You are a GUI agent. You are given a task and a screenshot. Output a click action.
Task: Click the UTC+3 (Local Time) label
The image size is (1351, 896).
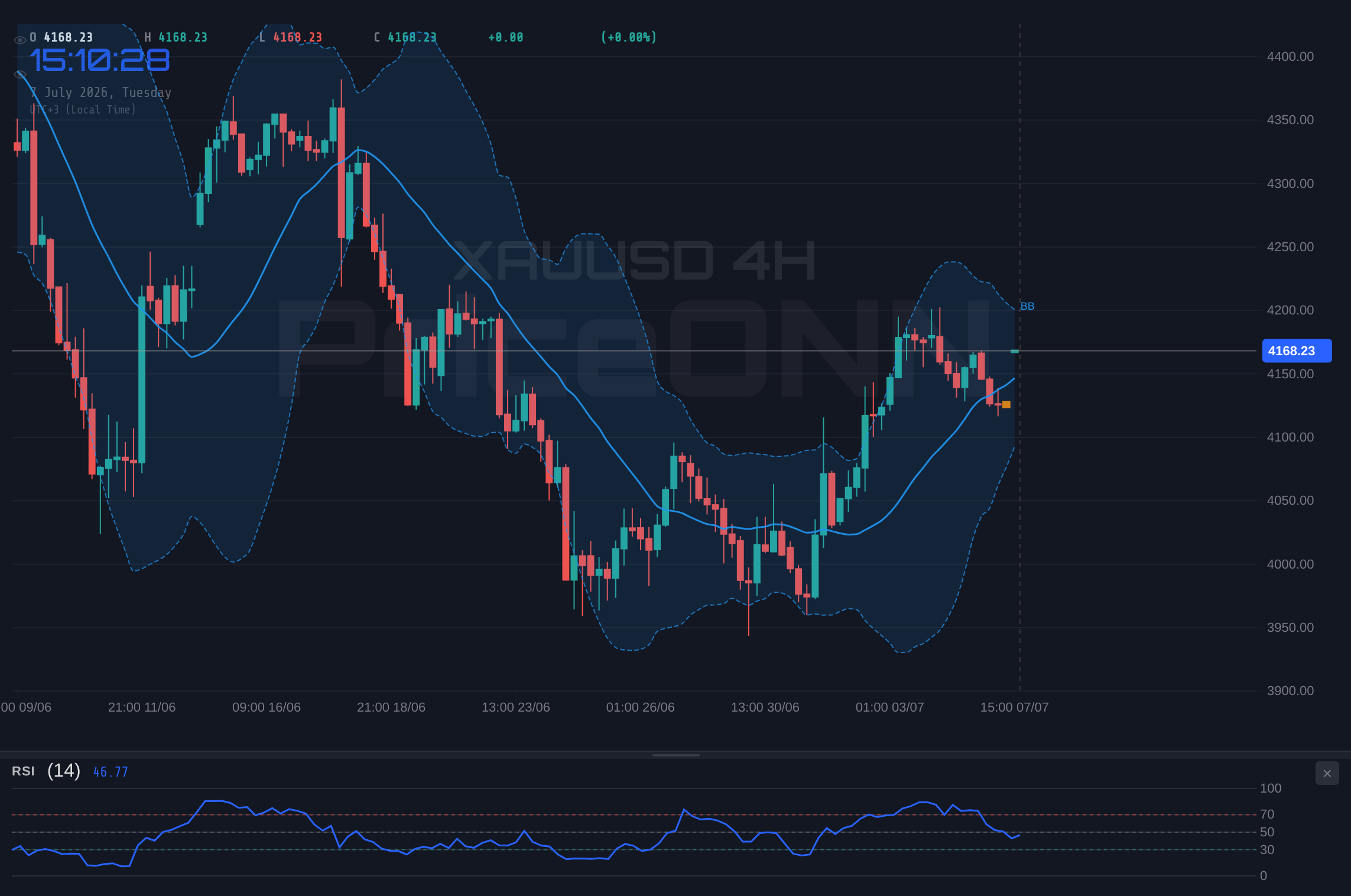tap(83, 109)
